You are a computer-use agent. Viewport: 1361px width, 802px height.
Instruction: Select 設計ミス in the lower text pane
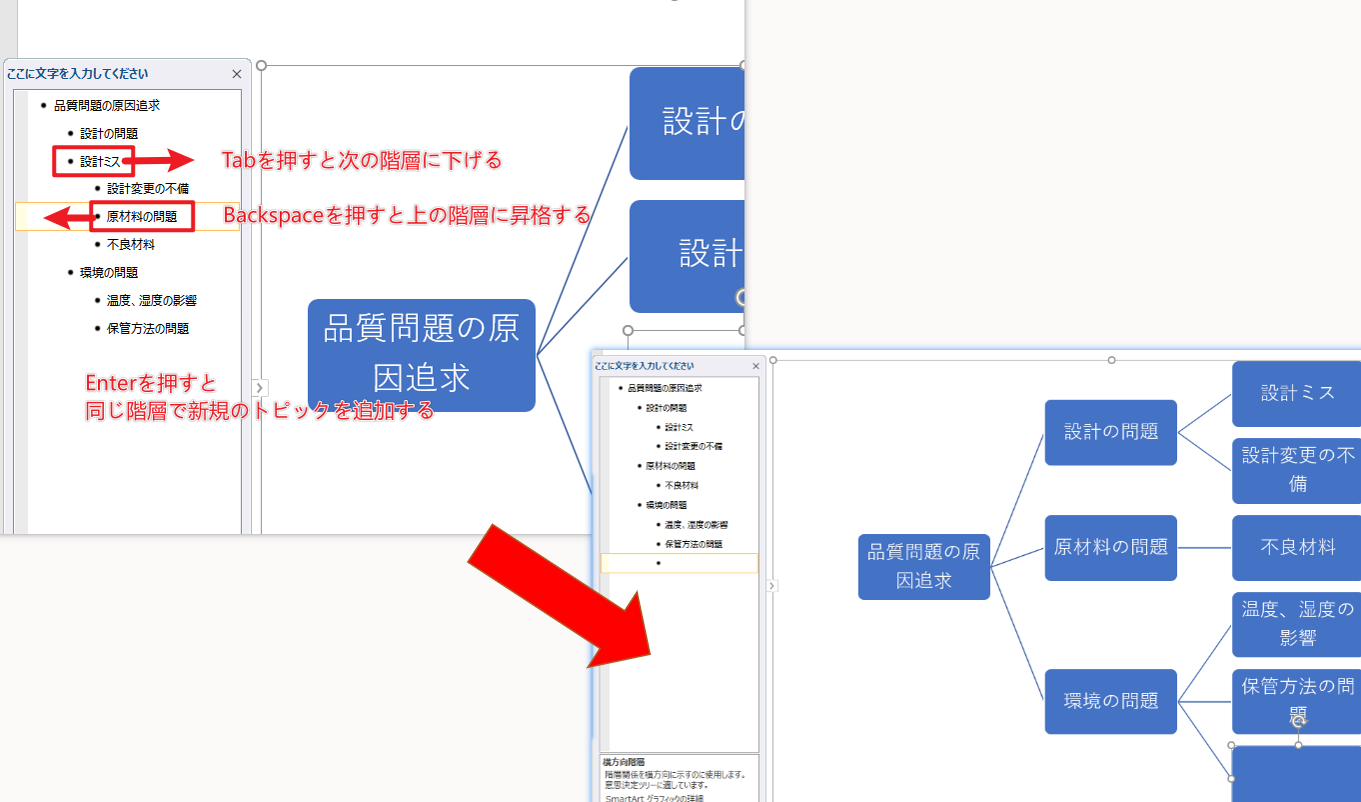click(679, 427)
